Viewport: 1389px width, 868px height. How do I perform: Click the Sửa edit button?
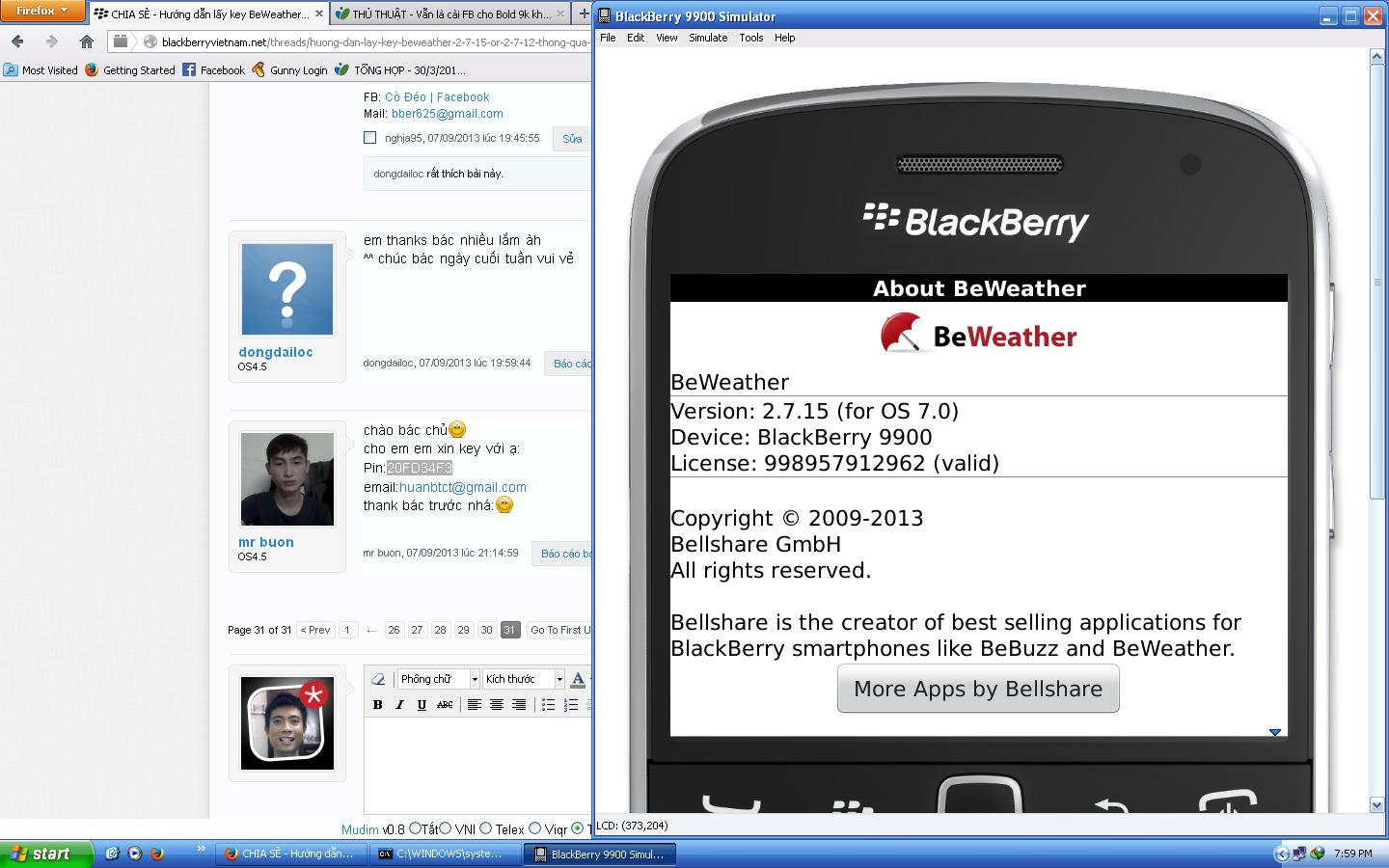572,139
